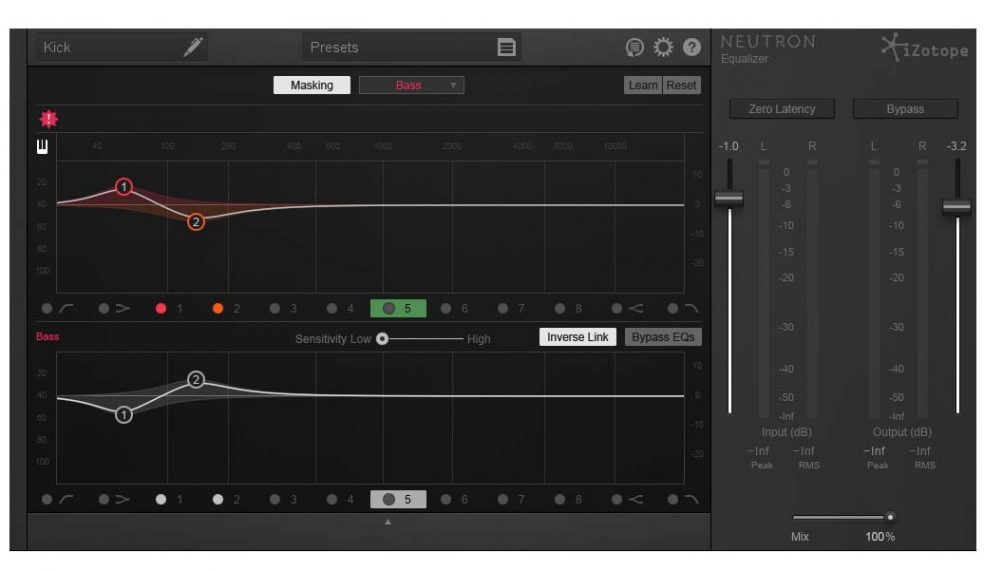Toggle band 1 in the Bass EQ
The image size is (984, 572).
(161, 499)
